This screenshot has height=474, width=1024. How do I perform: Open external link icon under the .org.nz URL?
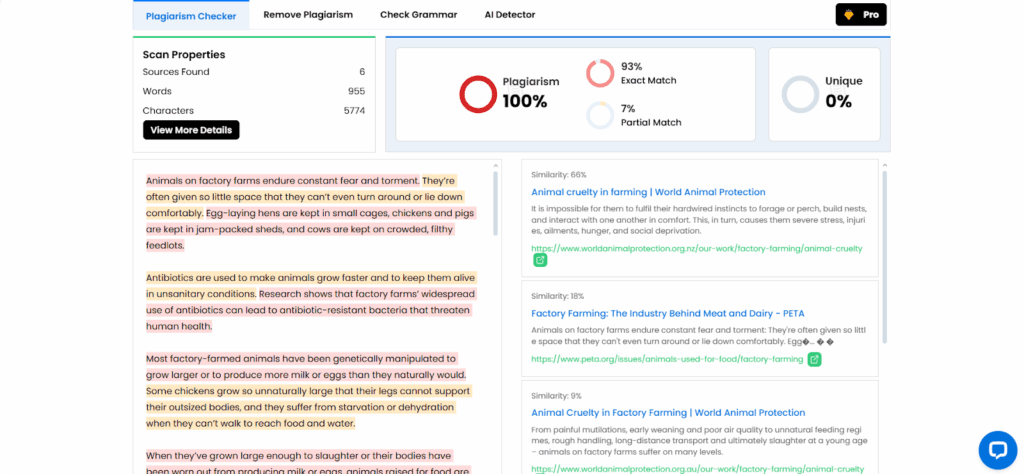[x=540, y=261]
